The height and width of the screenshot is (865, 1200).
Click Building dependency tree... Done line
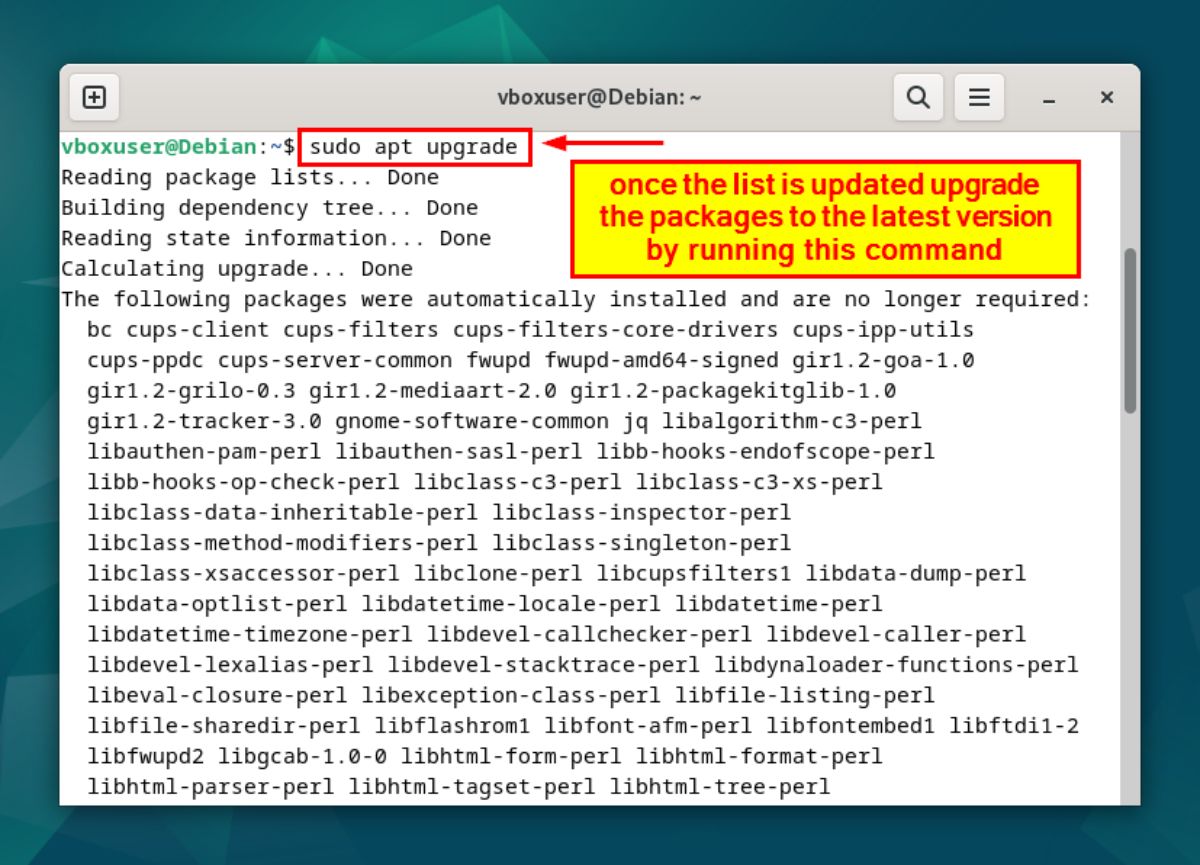(269, 207)
